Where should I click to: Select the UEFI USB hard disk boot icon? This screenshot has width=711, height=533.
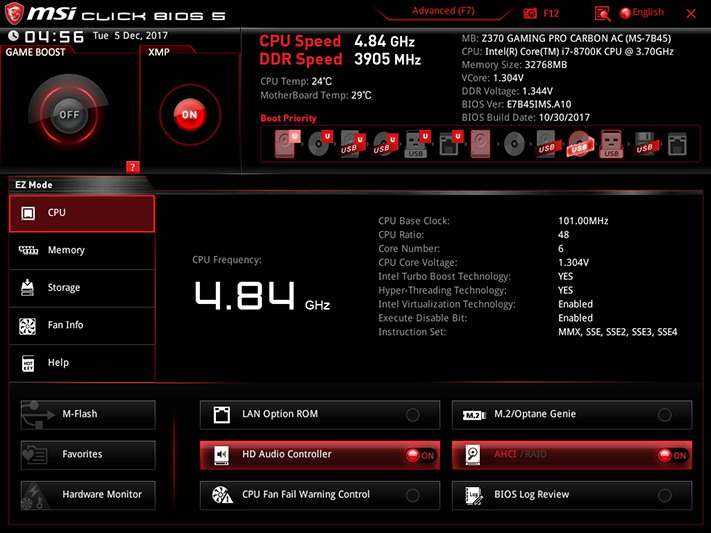tap(352, 144)
